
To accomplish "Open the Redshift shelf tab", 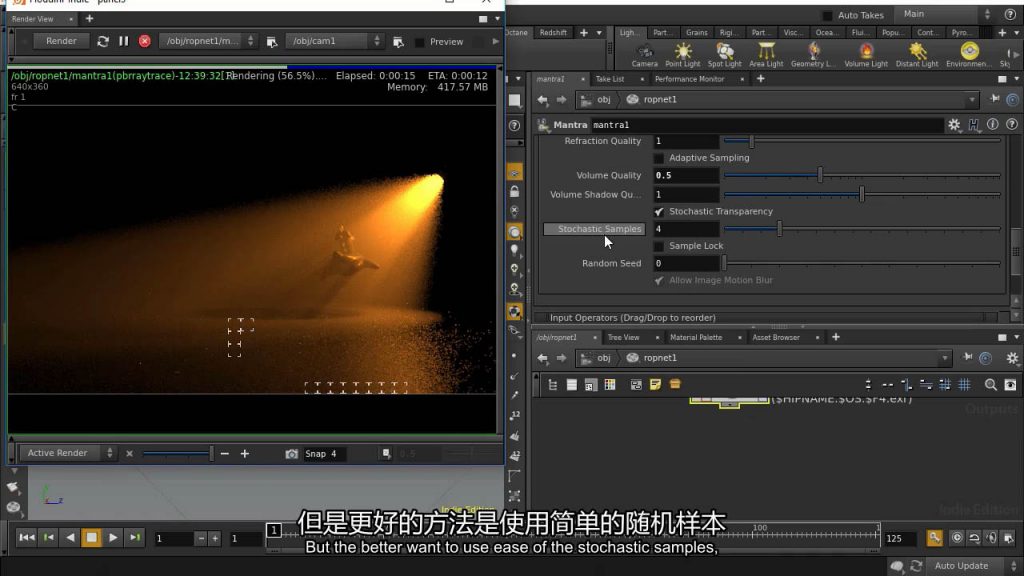I will [x=552, y=33].
